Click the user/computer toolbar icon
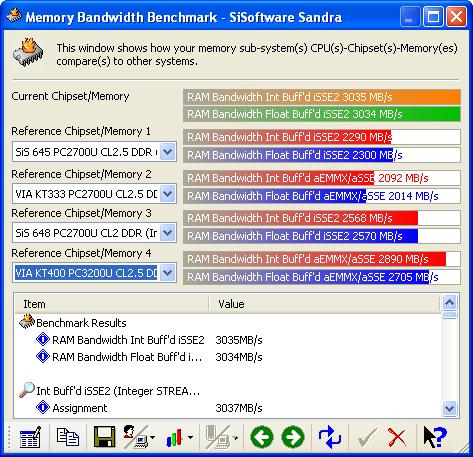Viewport: 473px width, 457px height. [x=136, y=437]
